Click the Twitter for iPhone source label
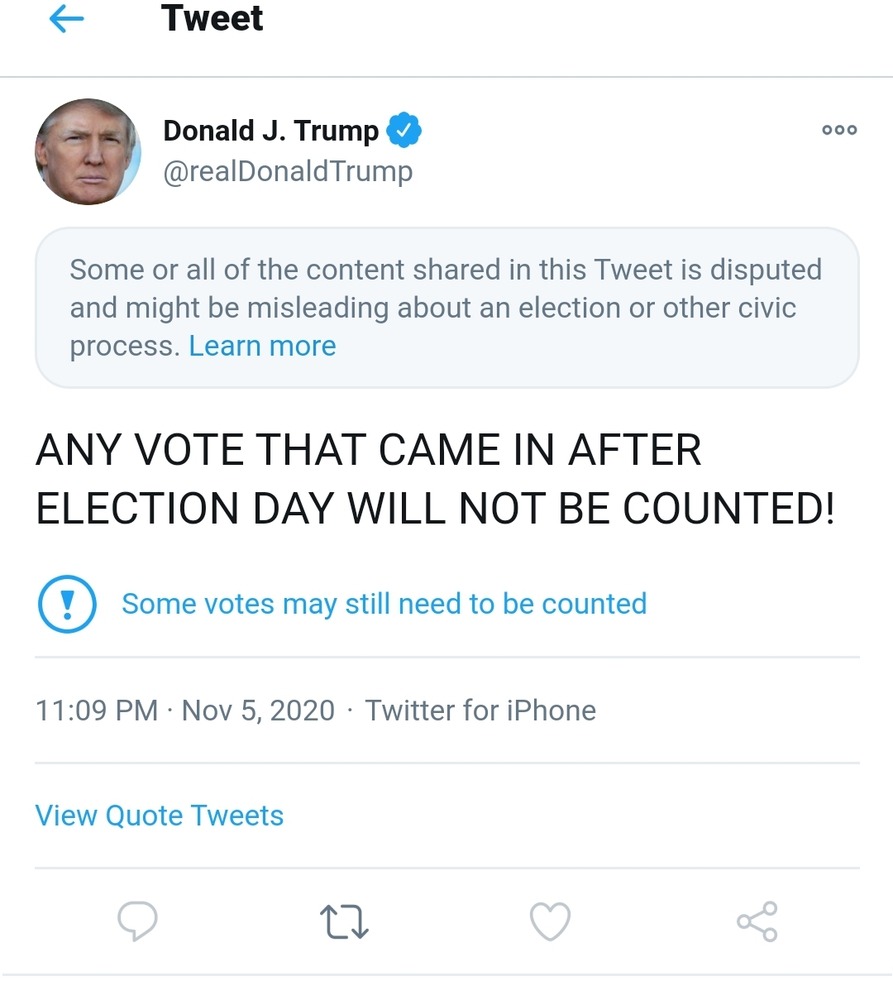The height and width of the screenshot is (1000, 893). tap(480, 710)
